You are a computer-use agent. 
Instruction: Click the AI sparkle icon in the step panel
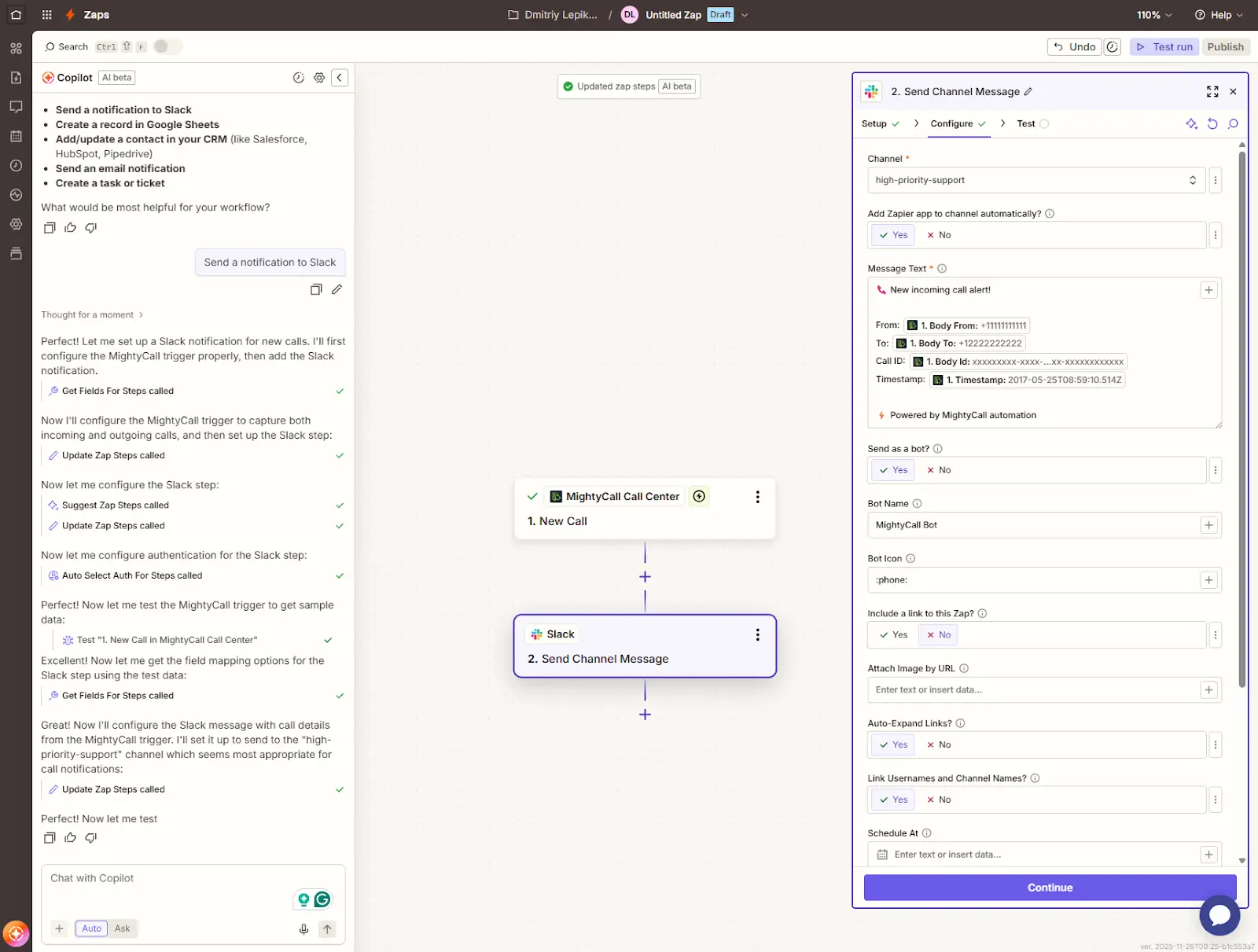tap(1191, 123)
